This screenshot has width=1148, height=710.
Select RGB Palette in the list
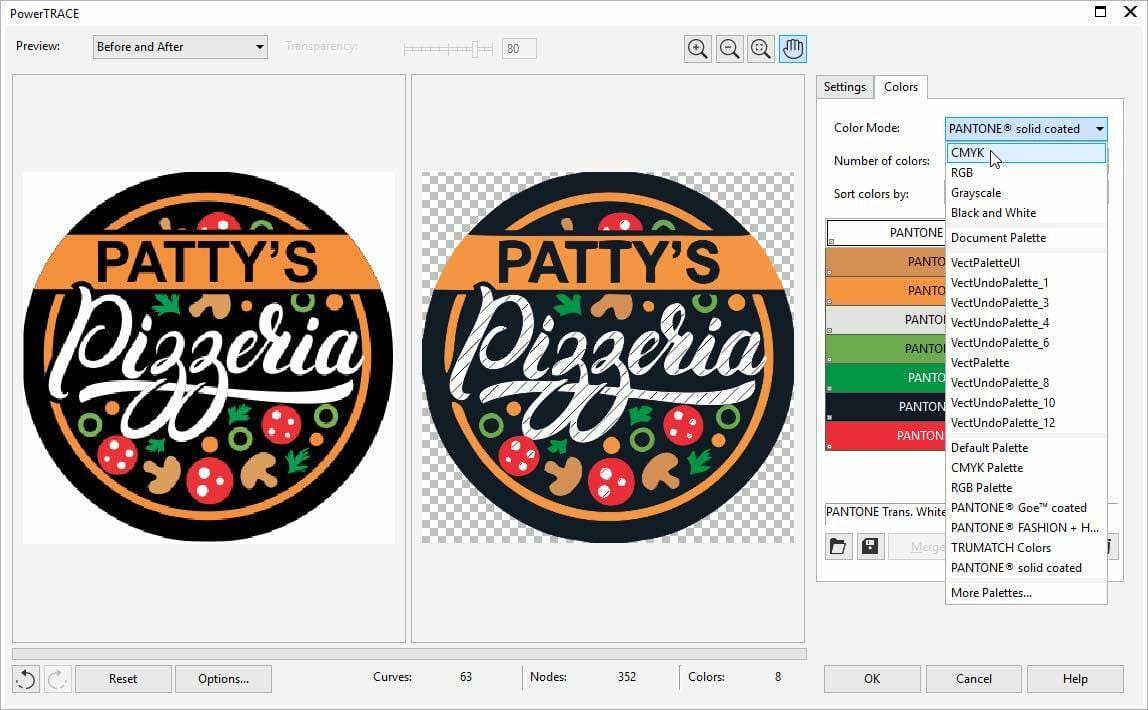pyautogui.click(x=1026, y=487)
